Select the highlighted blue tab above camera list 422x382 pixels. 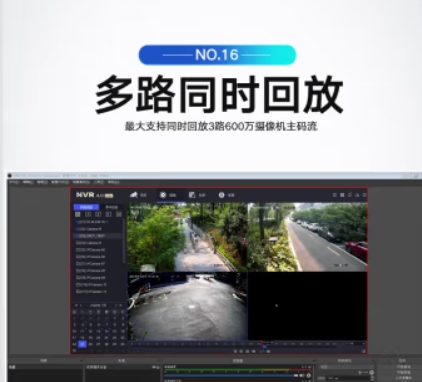pyautogui.click(x=86, y=207)
